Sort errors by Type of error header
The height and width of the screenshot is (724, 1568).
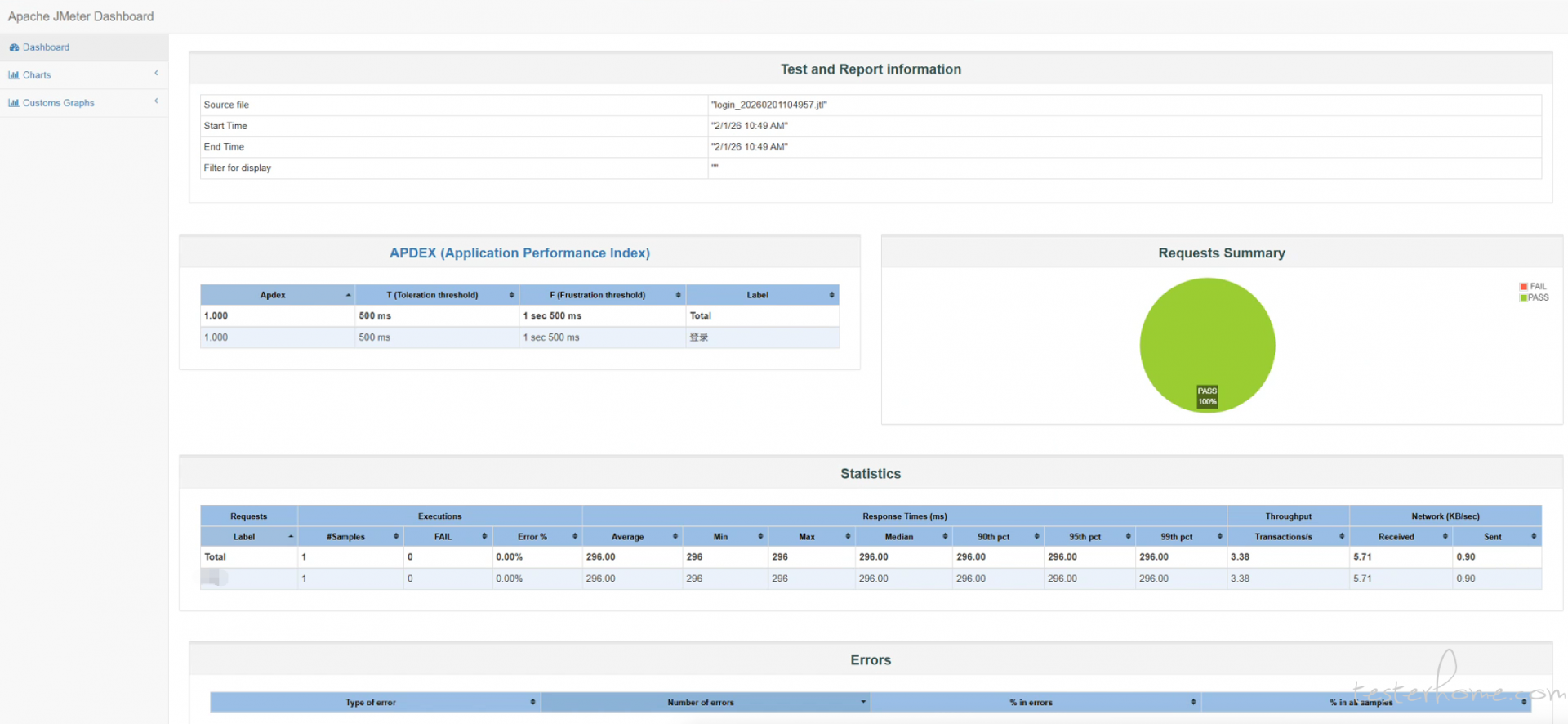point(371,703)
